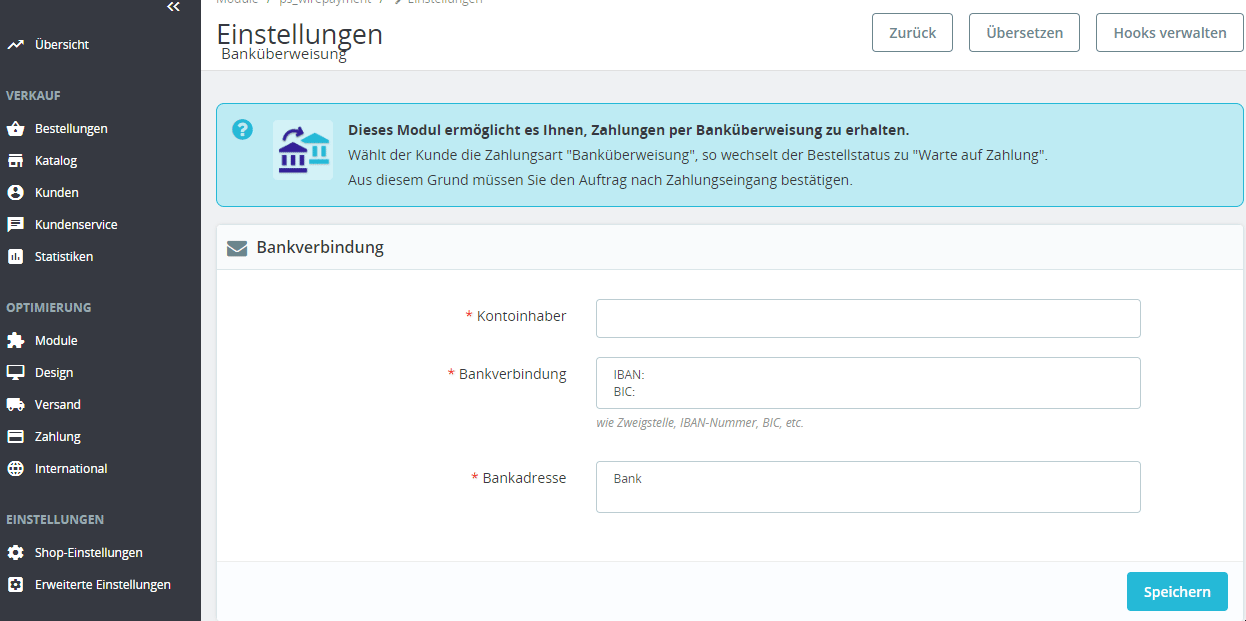This screenshot has width=1246, height=621.
Task: Click the Zahlung credit card icon
Action: [15, 437]
